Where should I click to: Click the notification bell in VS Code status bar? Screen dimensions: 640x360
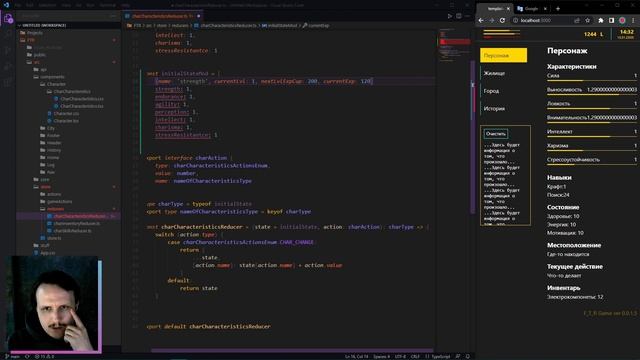tap(468, 356)
